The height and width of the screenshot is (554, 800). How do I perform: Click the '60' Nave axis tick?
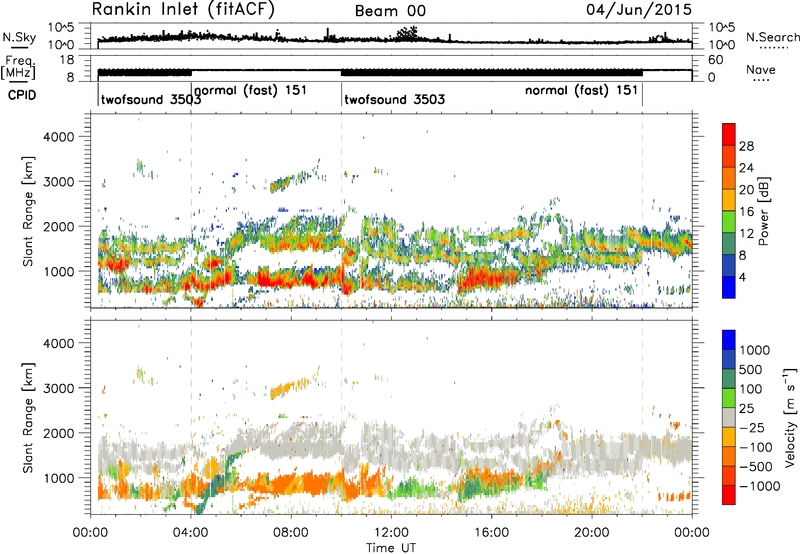pos(715,60)
